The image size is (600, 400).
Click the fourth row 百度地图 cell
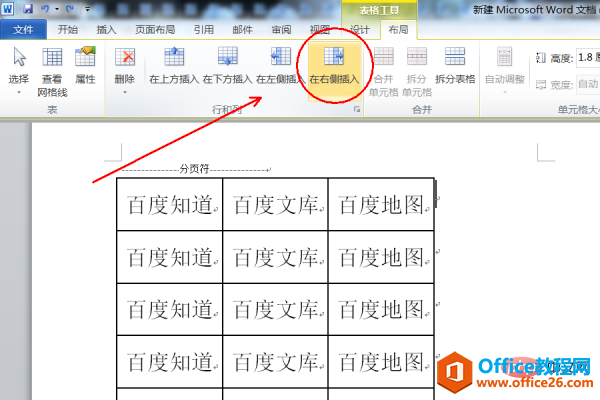point(381,362)
